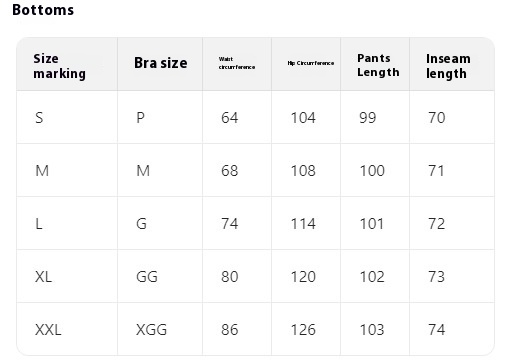
Task: Select the Pants Length column header
Action: pyautogui.click(x=378, y=65)
